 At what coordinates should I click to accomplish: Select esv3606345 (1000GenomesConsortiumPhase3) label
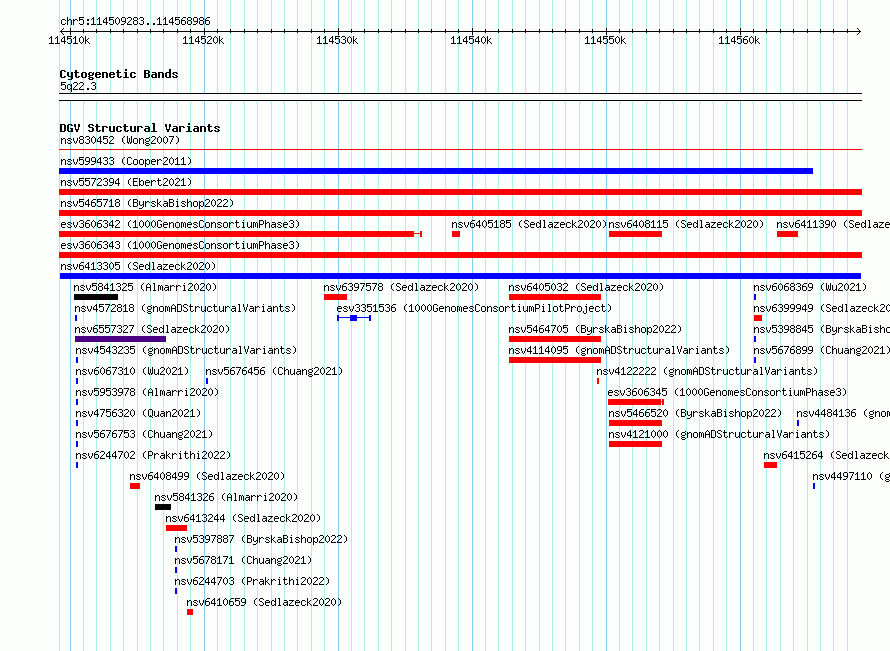[x=727, y=392]
